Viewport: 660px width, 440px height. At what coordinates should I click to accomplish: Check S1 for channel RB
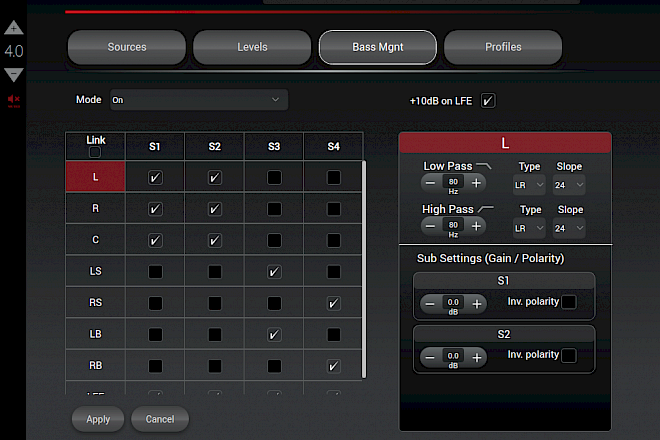coord(155,366)
